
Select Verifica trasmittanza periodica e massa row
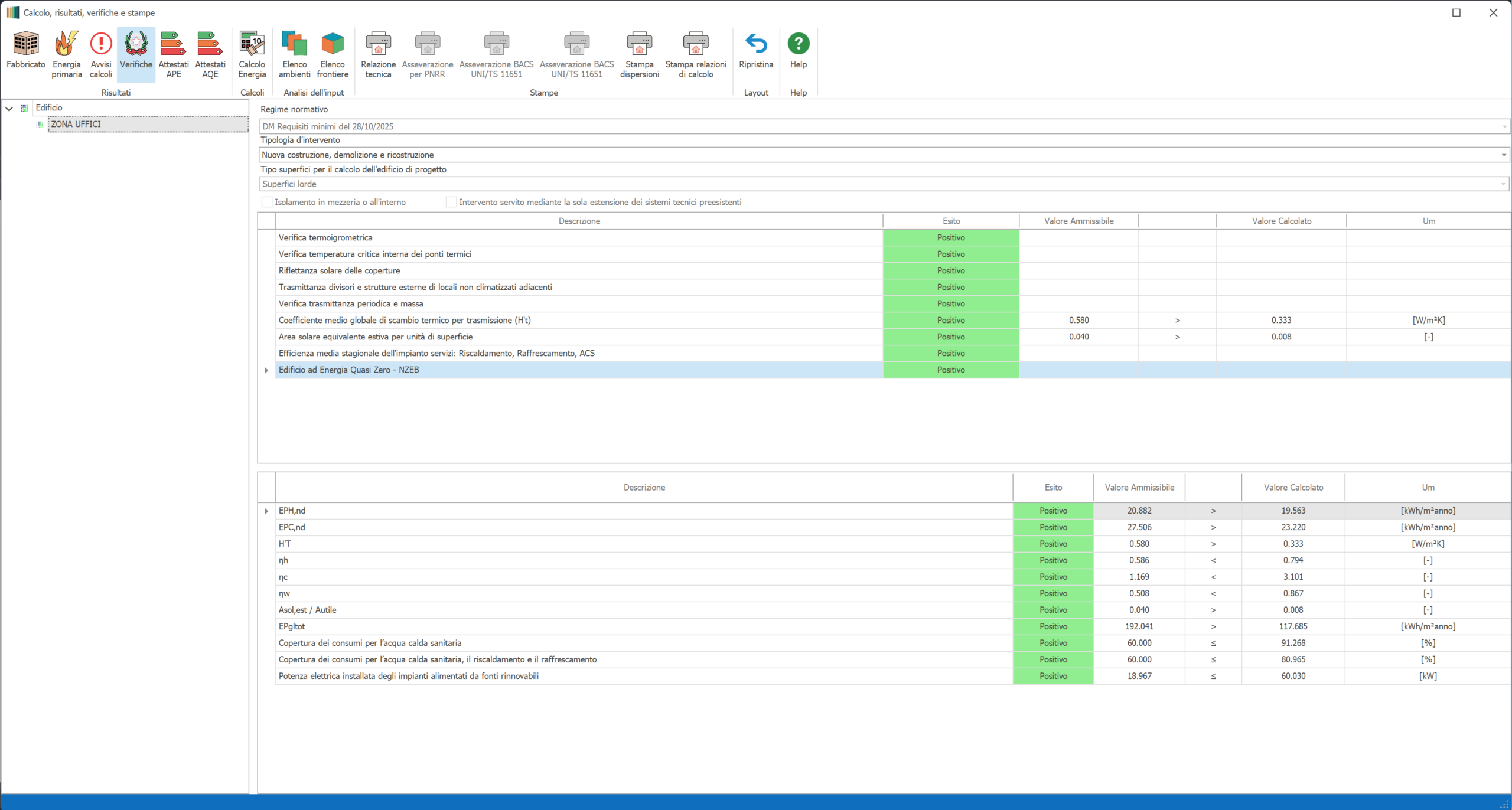893,303
